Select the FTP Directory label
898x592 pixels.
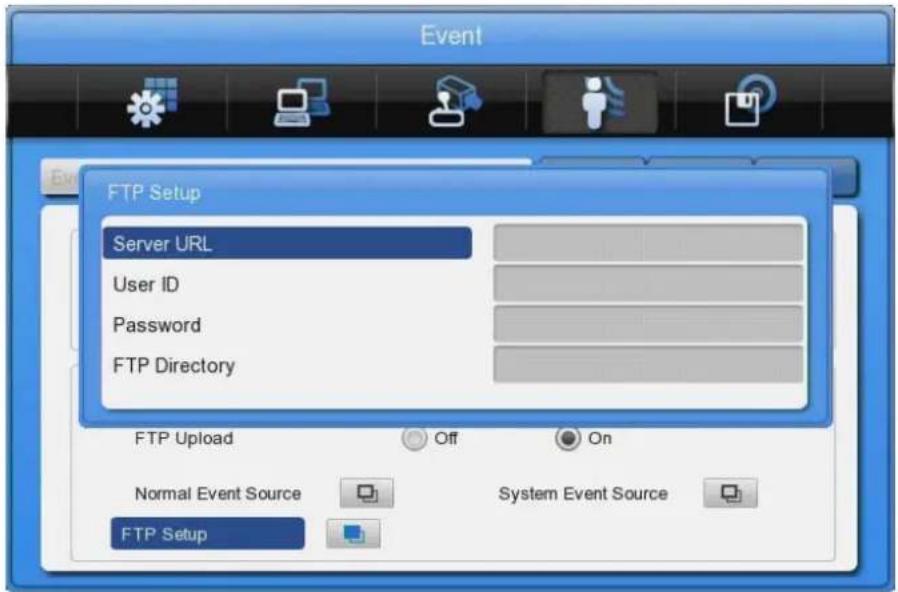174,366
